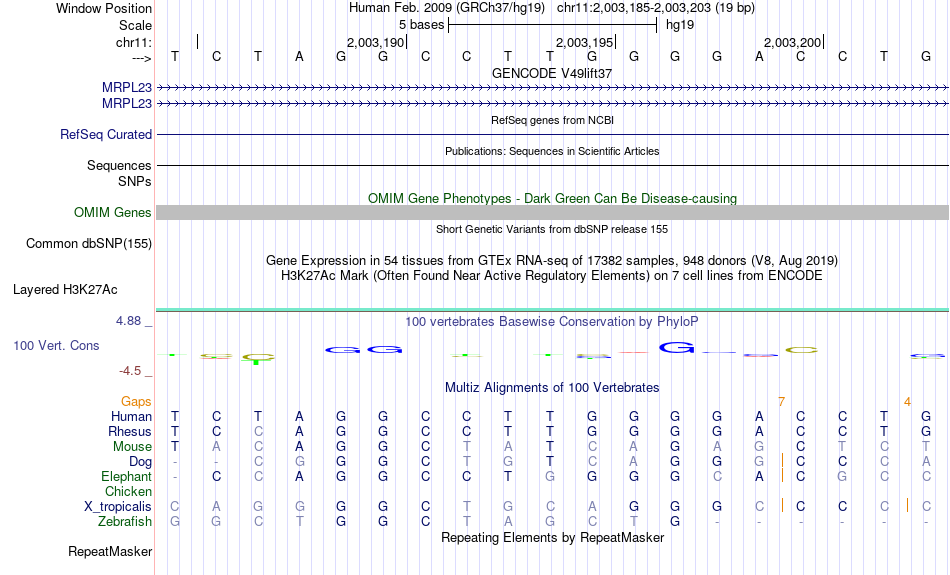Click 100 vertebrates Basewise Conservation by PhyloP

point(552,322)
